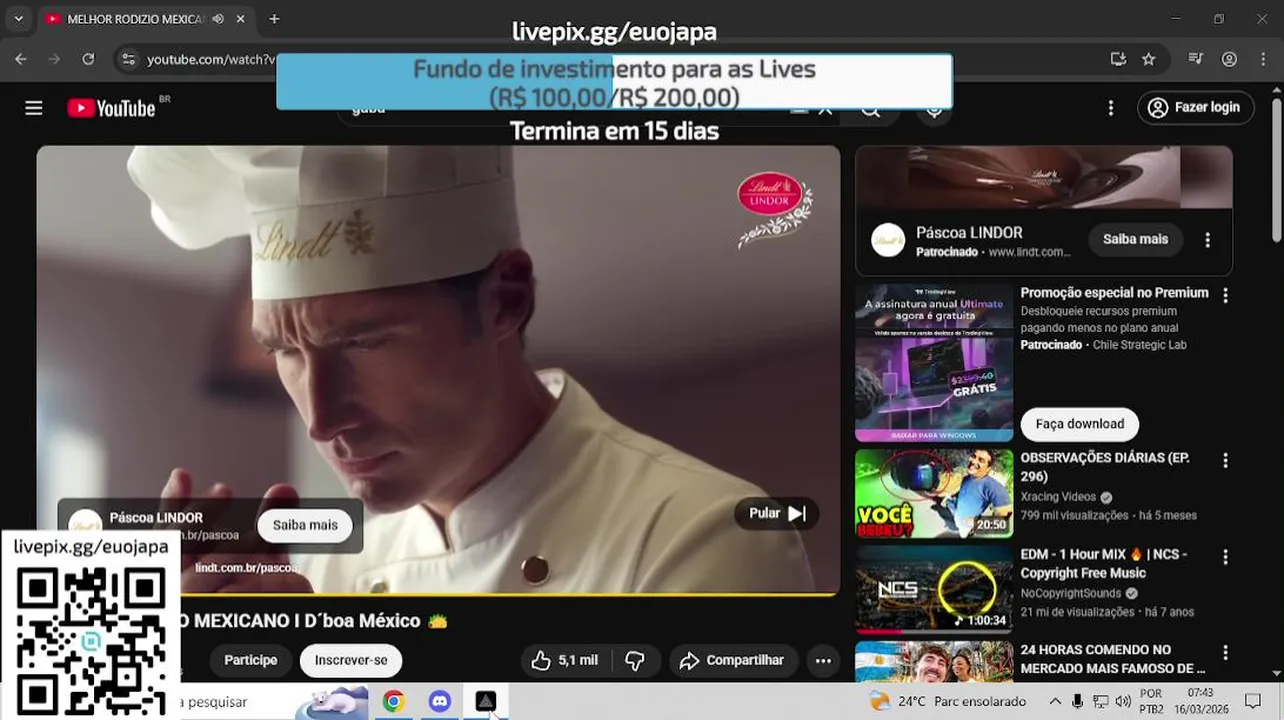Viewport: 1284px width, 720px height.
Task: Open the tab search dropdown arrow
Action: coord(18,19)
